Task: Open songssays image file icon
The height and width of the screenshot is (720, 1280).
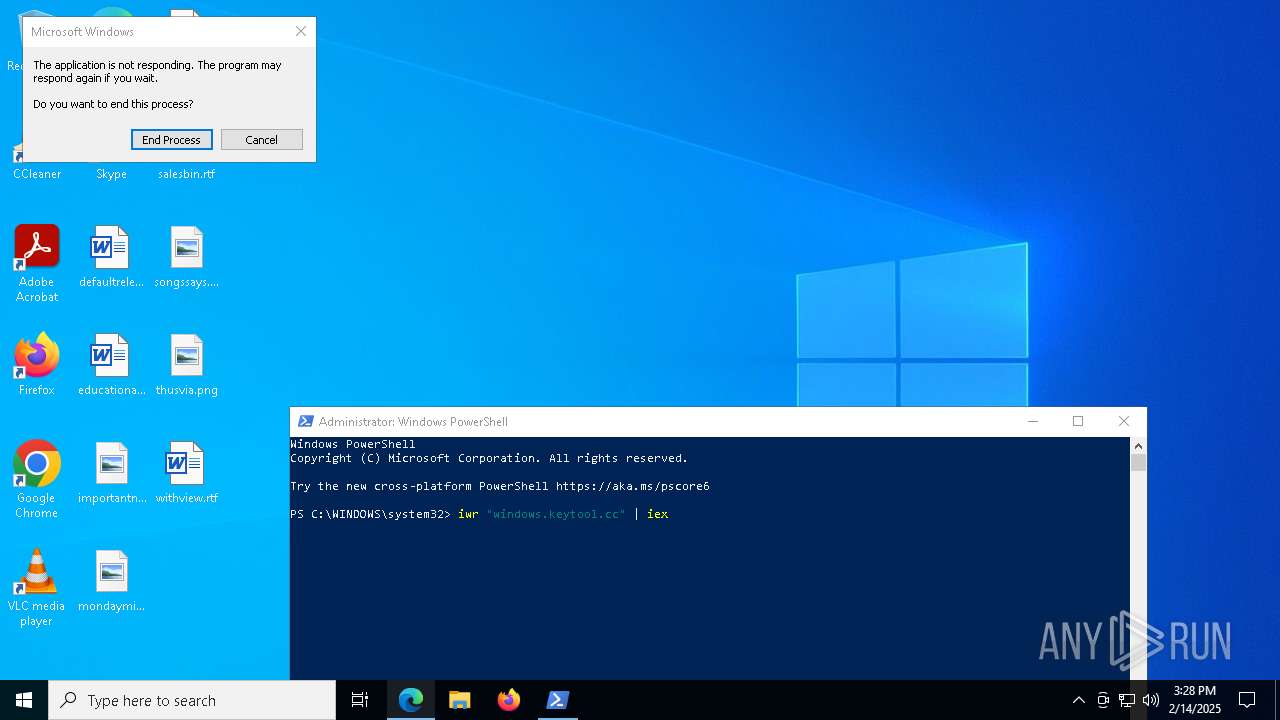Action: pyautogui.click(x=186, y=257)
